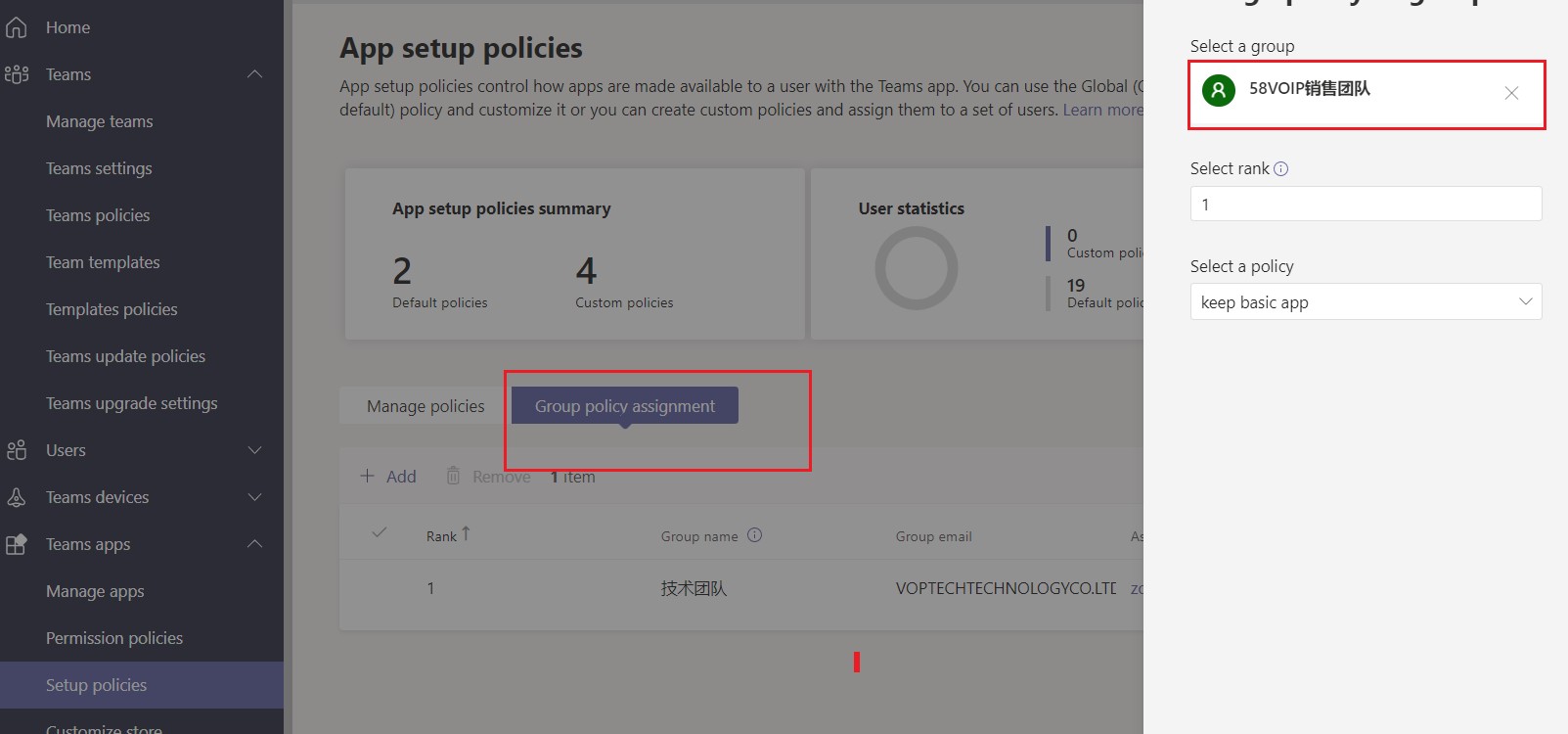
Task: Click the info icon beside Select rank
Action: coord(1281,168)
